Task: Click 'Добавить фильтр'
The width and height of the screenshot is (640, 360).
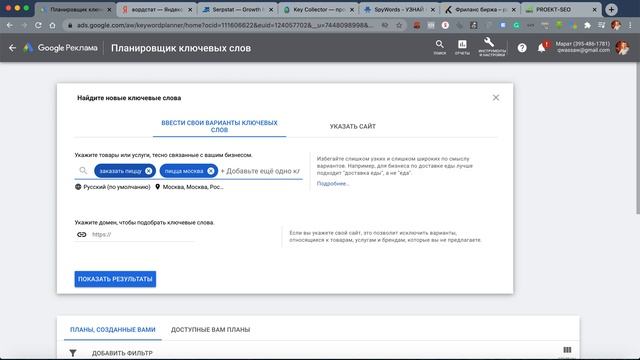Action: pyautogui.click(x=122, y=353)
